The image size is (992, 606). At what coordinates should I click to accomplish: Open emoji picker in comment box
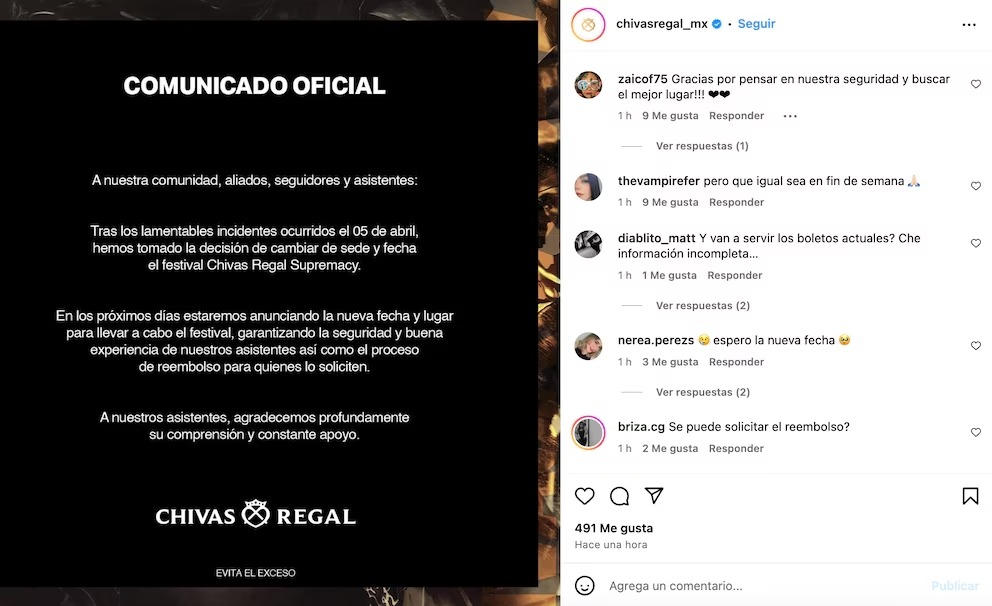pyautogui.click(x=585, y=586)
